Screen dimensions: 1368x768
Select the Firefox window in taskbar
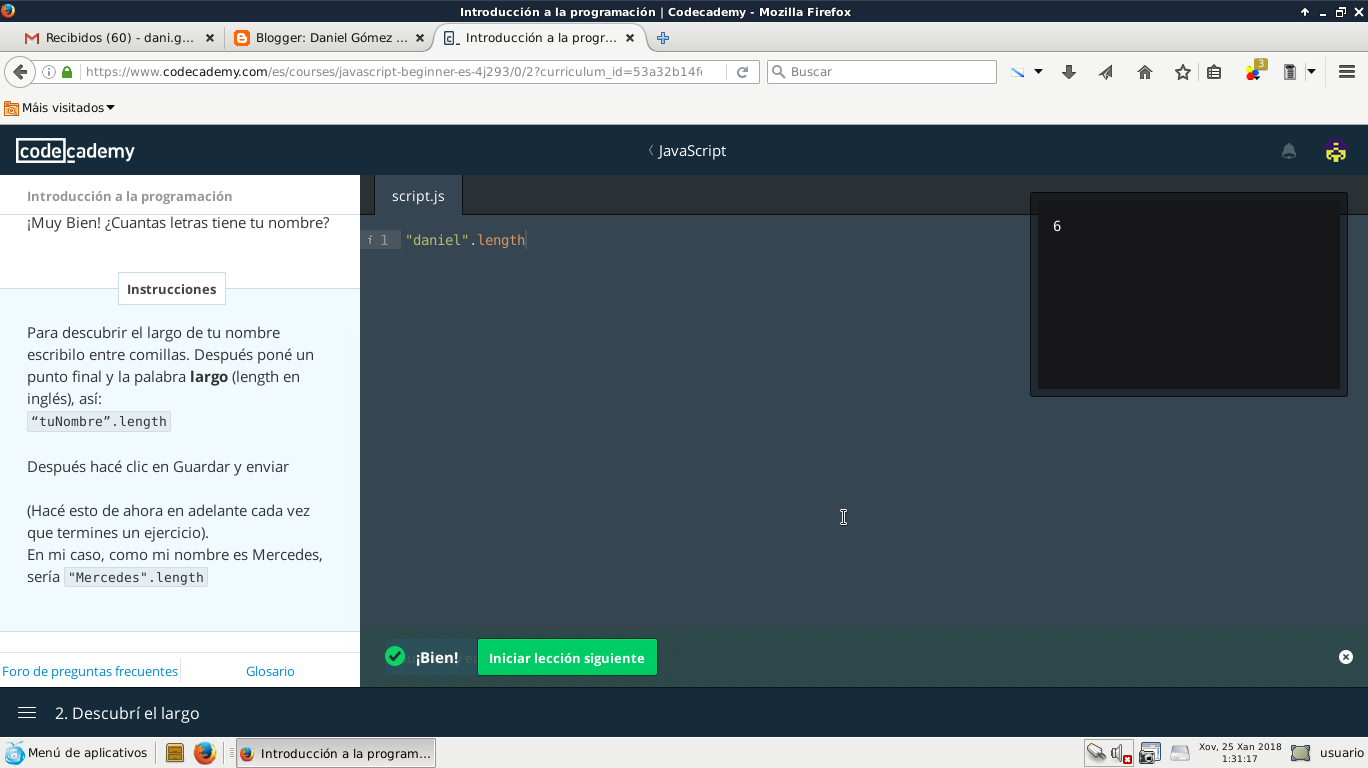click(335, 753)
